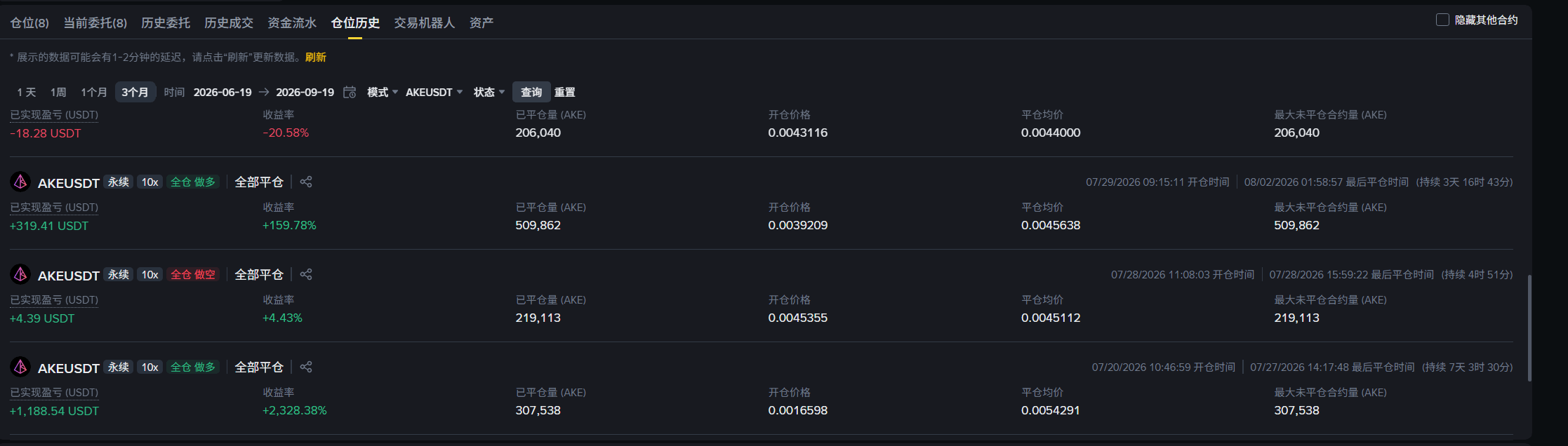Share the +4.39 USDT short position
Image resolution: width=1568 pixels, height=446 pixels.
click(x=306, y=274)
